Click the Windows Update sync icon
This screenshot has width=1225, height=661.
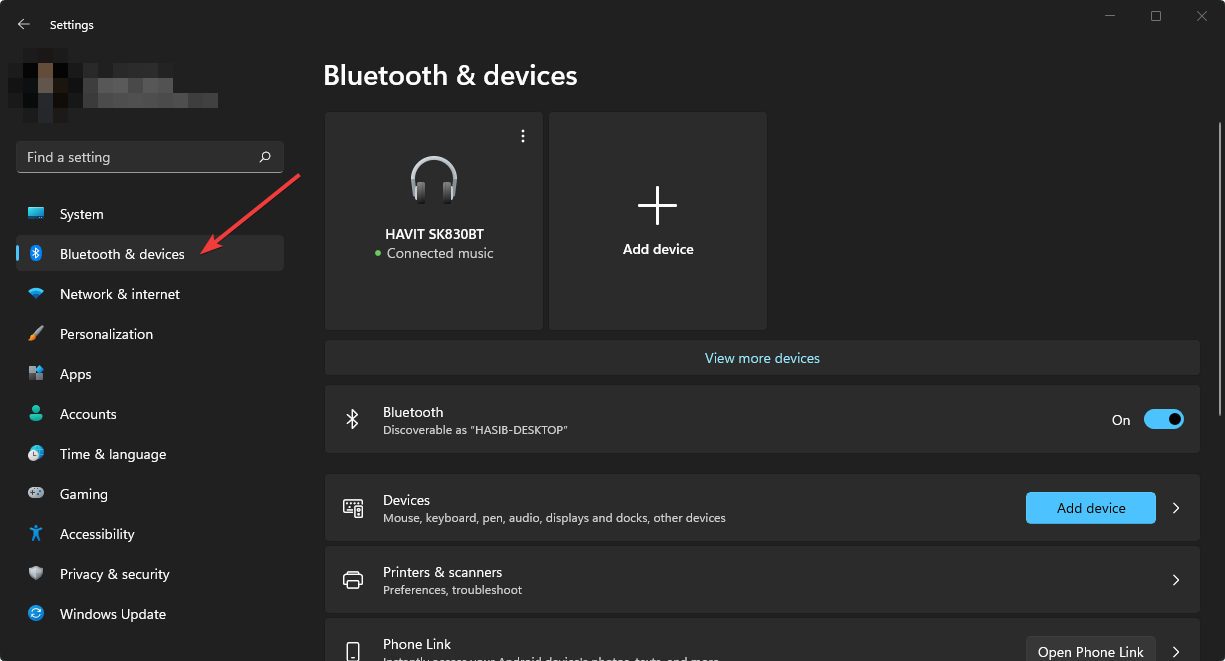pos(36,614)
